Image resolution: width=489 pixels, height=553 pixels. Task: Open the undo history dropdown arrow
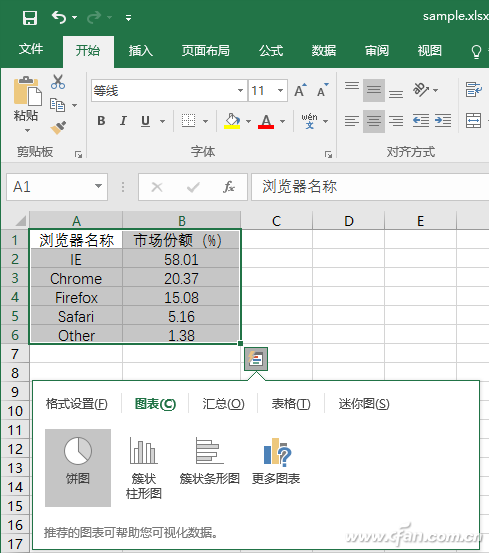coord(74,17)
